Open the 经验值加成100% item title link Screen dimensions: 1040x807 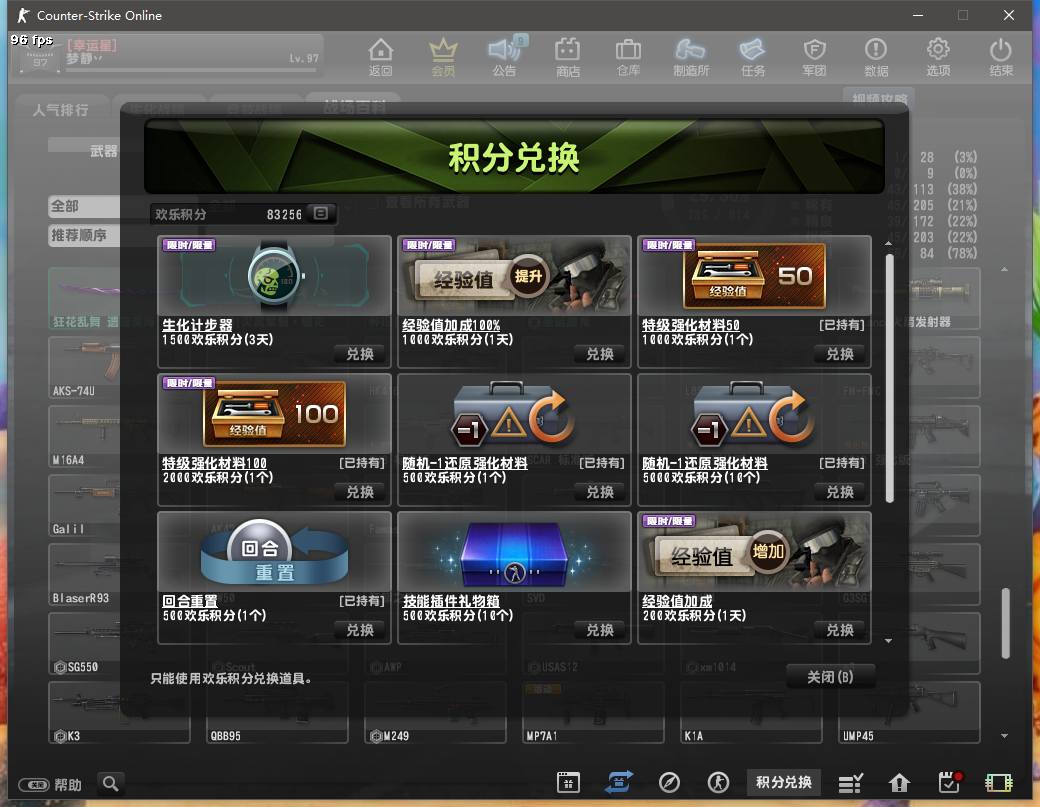click(451, 325)
